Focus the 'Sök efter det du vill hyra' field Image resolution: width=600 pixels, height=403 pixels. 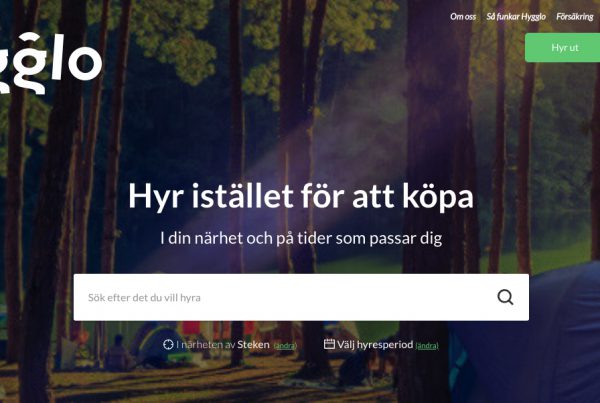click(301, 297)
